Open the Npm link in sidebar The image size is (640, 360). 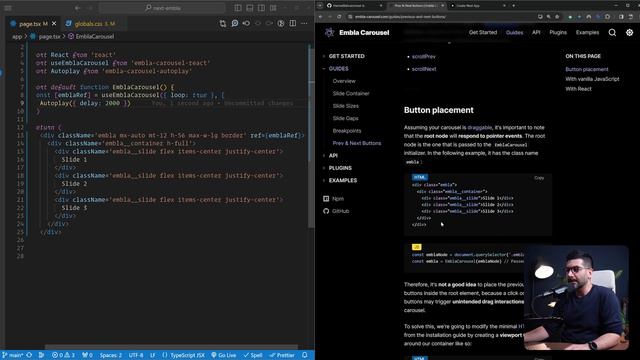click(x=338, y=199)
